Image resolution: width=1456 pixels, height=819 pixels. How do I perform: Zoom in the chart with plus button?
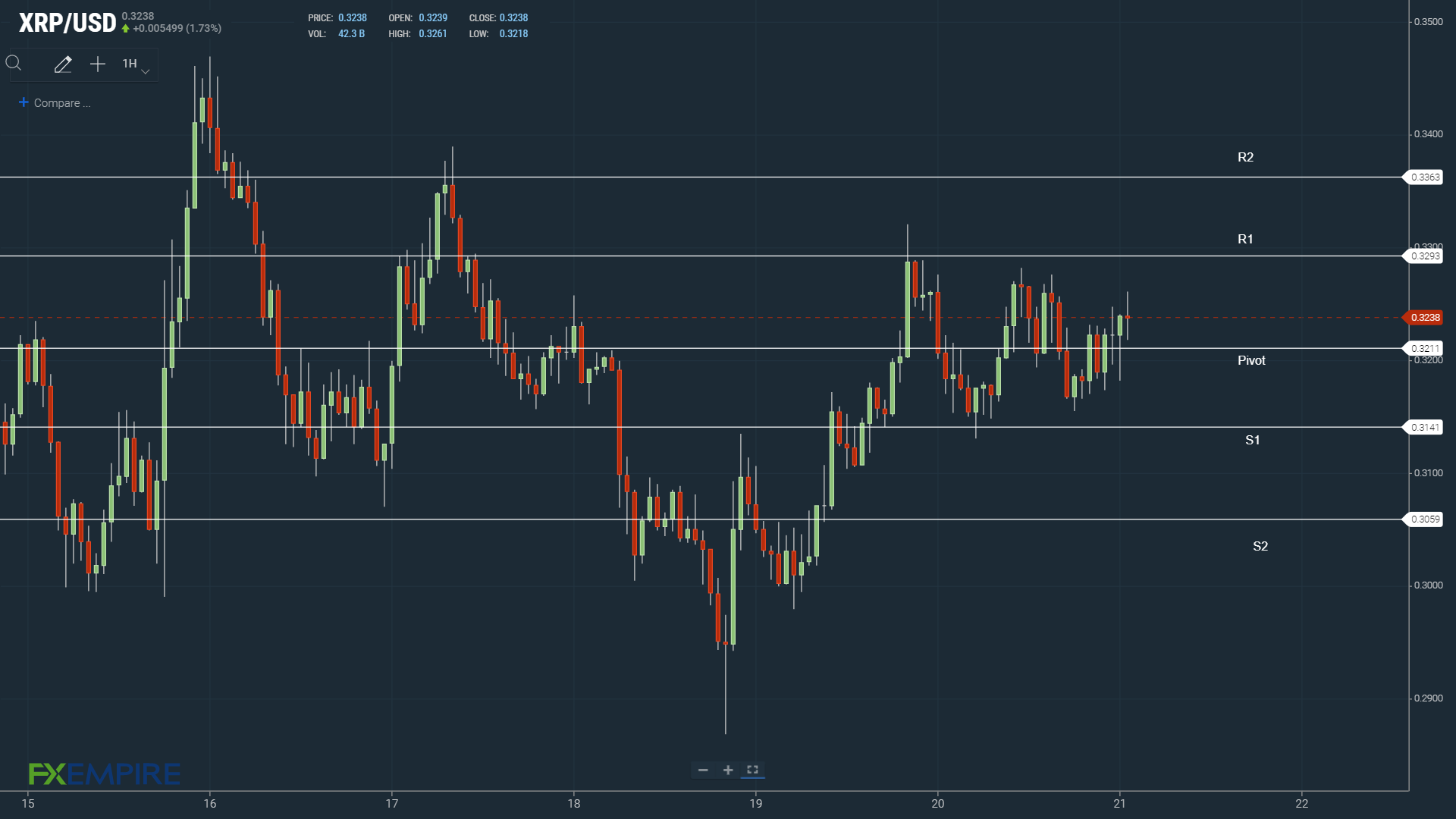tap(728, 770)
